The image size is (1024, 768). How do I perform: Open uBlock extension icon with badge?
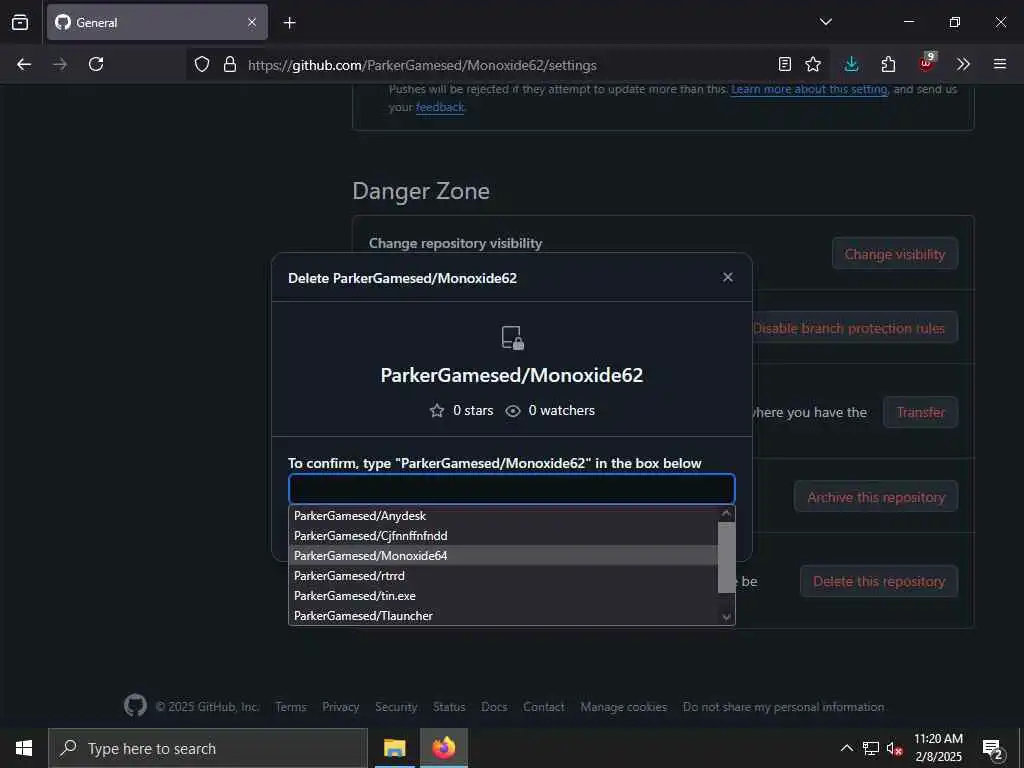pyautogui.click(x=927, y=63)
